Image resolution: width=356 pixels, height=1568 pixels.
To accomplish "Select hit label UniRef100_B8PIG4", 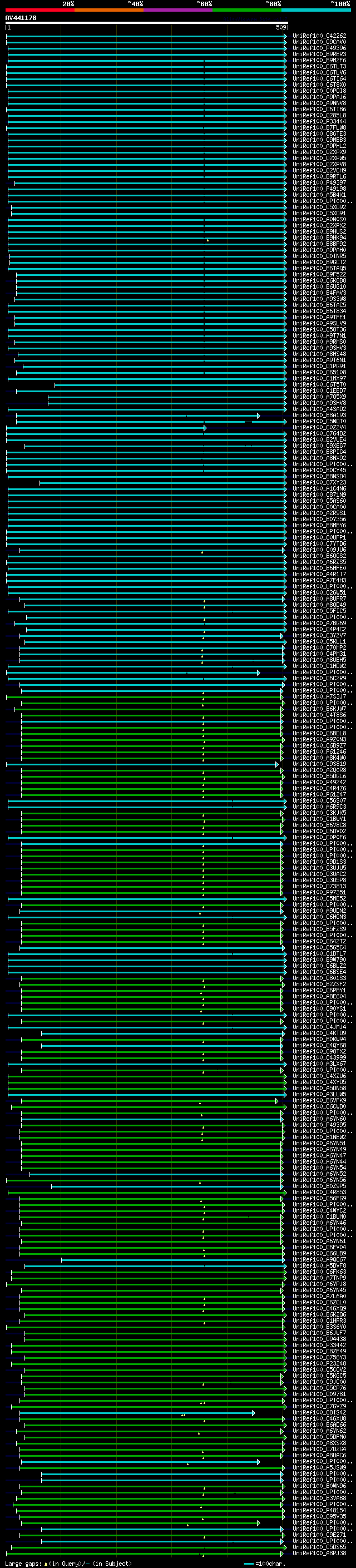I will (319, 452).
